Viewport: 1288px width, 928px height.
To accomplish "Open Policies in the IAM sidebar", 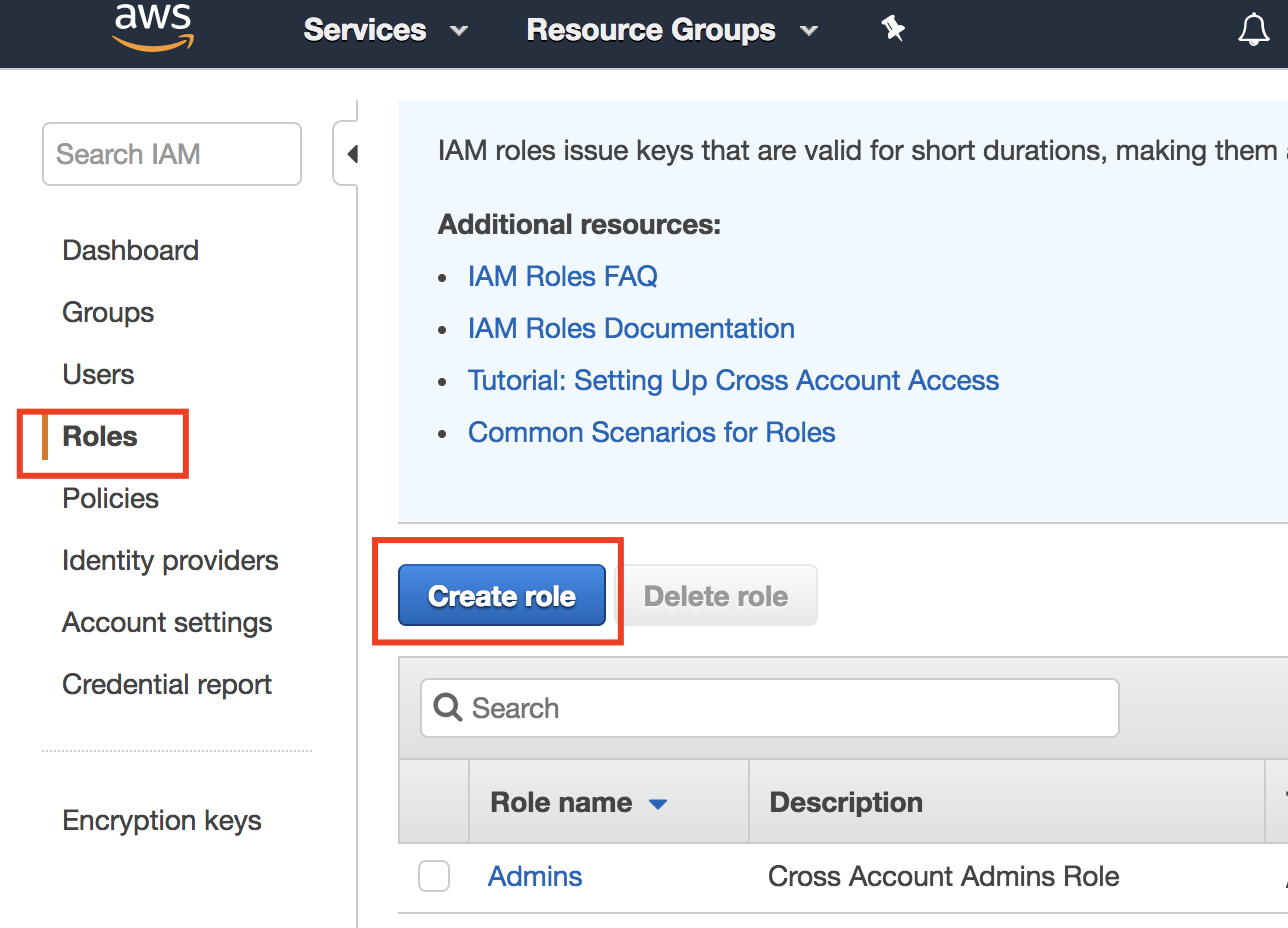I will coord(110,498).
